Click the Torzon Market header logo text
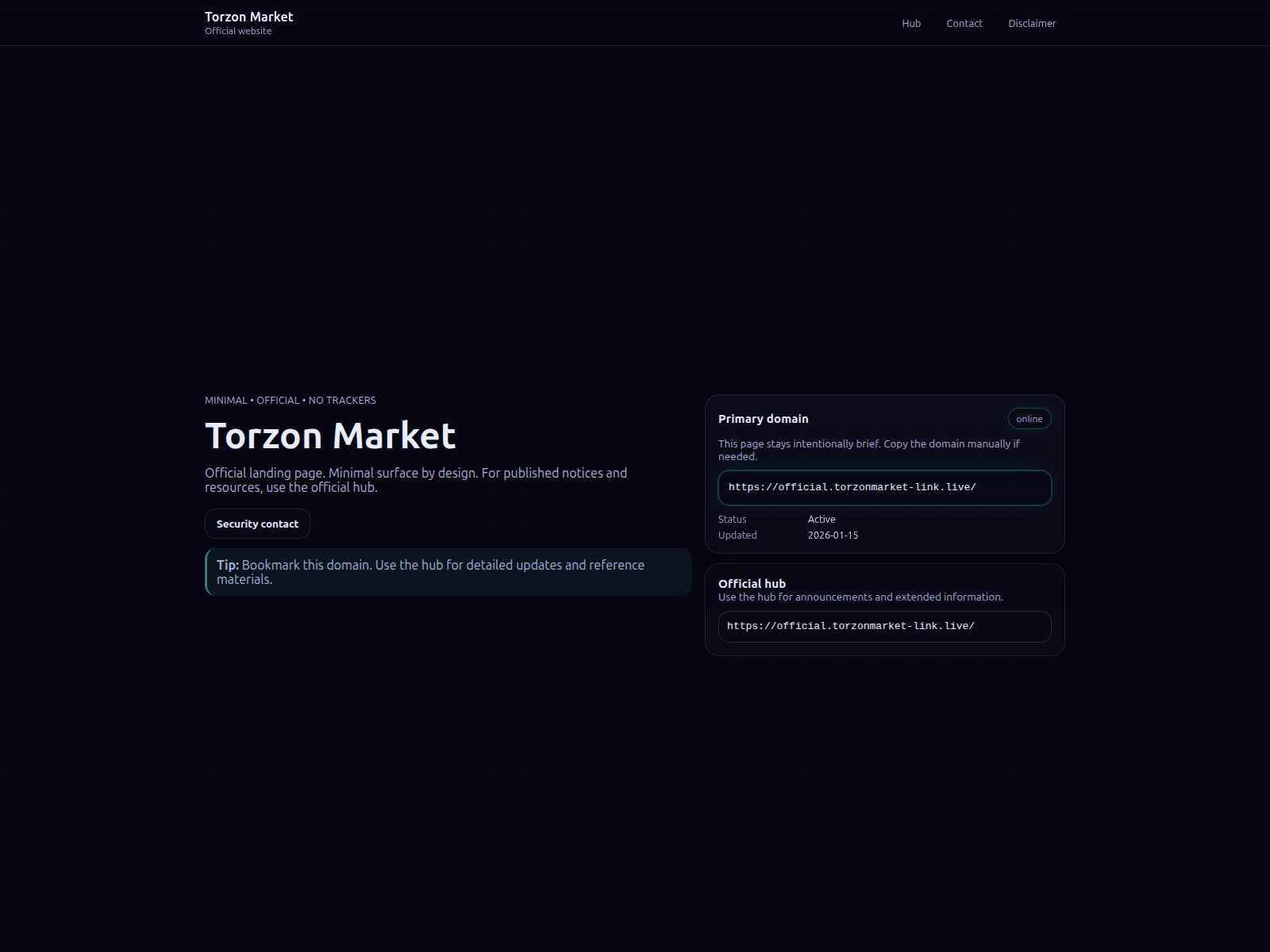Screen dimensions: 1270x952 [248, 17]
